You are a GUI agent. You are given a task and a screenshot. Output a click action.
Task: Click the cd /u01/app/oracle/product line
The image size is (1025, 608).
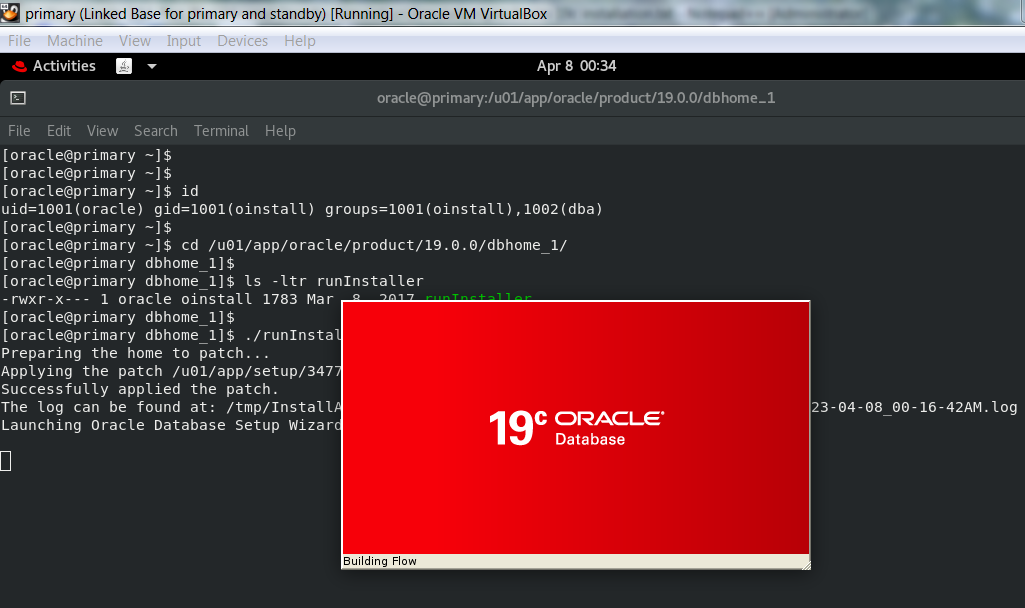click(284, 245)
